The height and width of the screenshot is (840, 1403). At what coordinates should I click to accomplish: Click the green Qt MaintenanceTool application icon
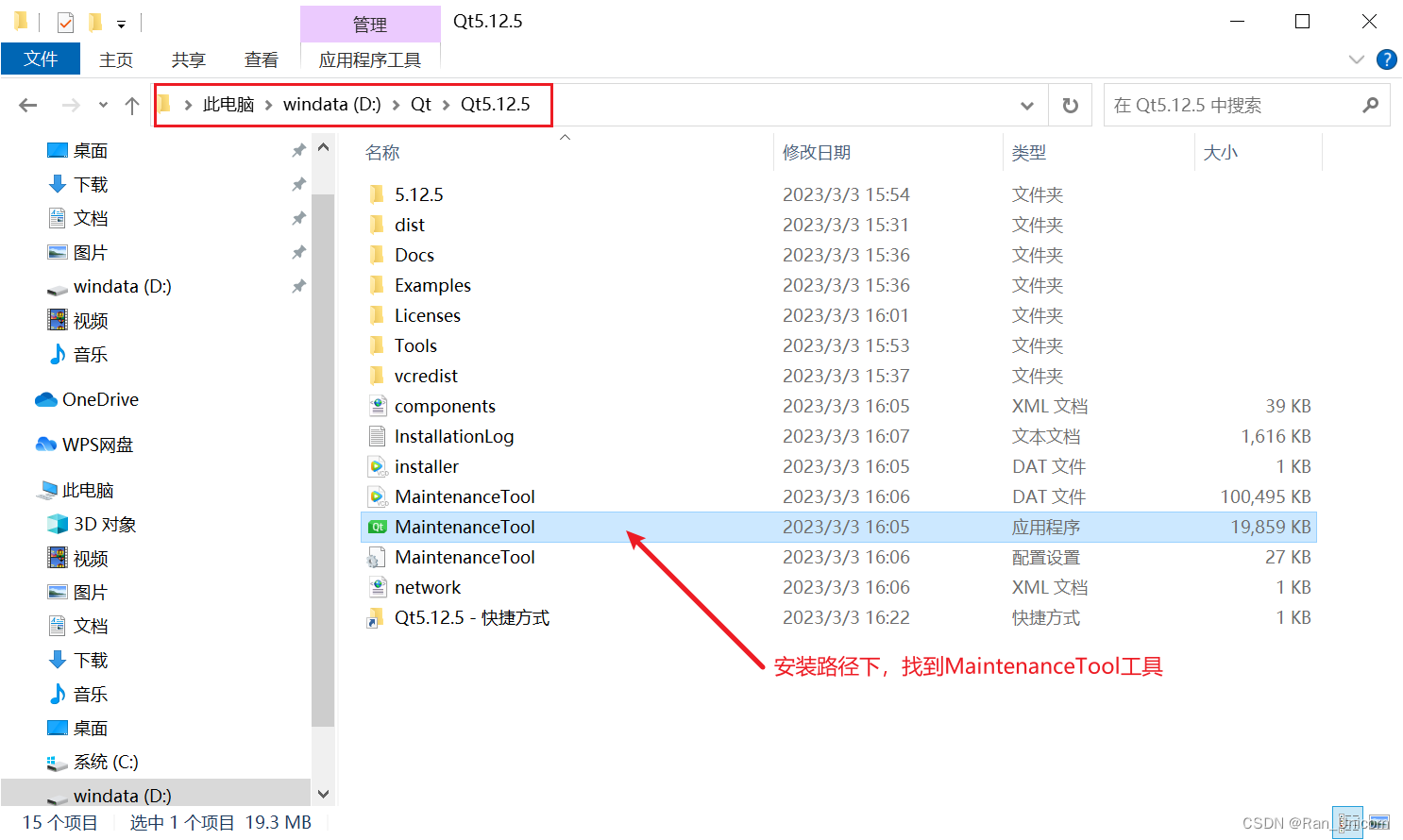click(x=378, y=527)
